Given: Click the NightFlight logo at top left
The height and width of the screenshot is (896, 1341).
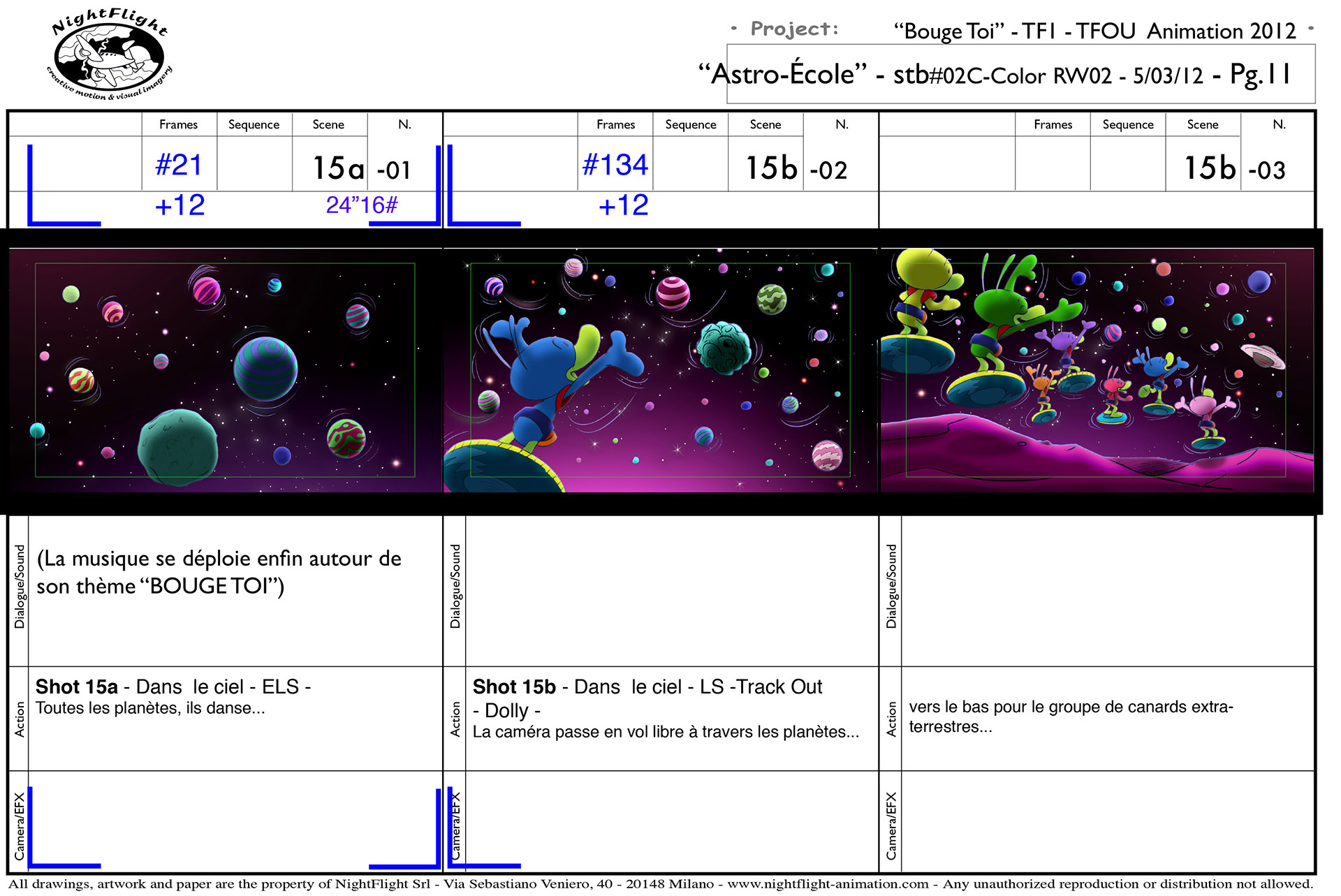Looking at the screenshot, I should [110, 54].
